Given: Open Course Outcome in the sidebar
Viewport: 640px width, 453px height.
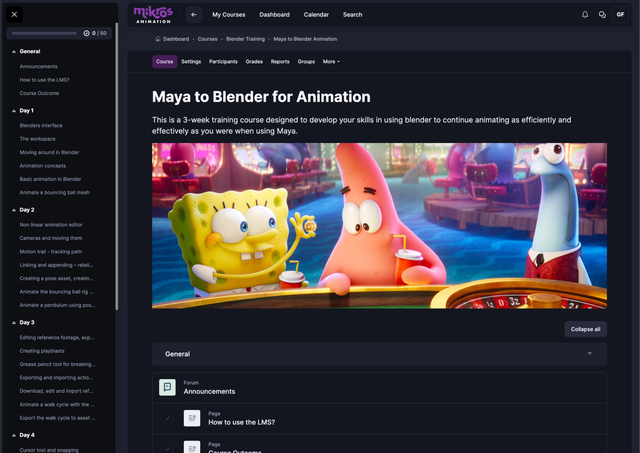Looking at the screenshot, I should [39, 93].
